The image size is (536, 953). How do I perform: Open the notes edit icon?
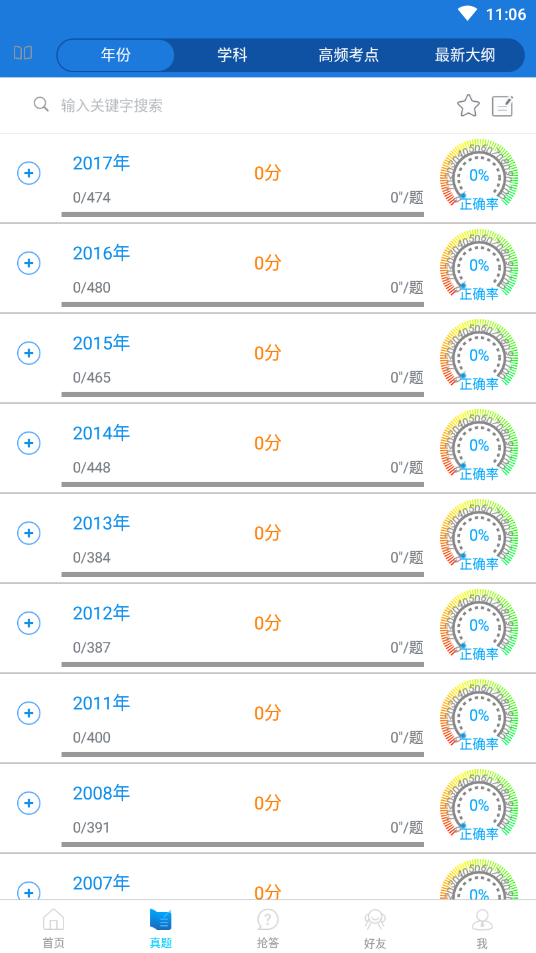(503, 106)
